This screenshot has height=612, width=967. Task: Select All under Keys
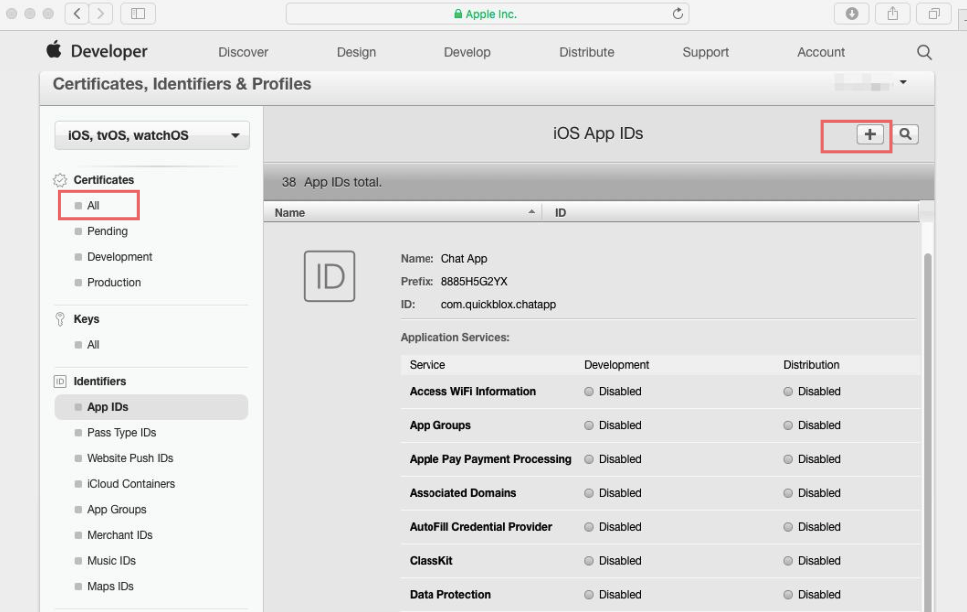(x=93, y=345)
